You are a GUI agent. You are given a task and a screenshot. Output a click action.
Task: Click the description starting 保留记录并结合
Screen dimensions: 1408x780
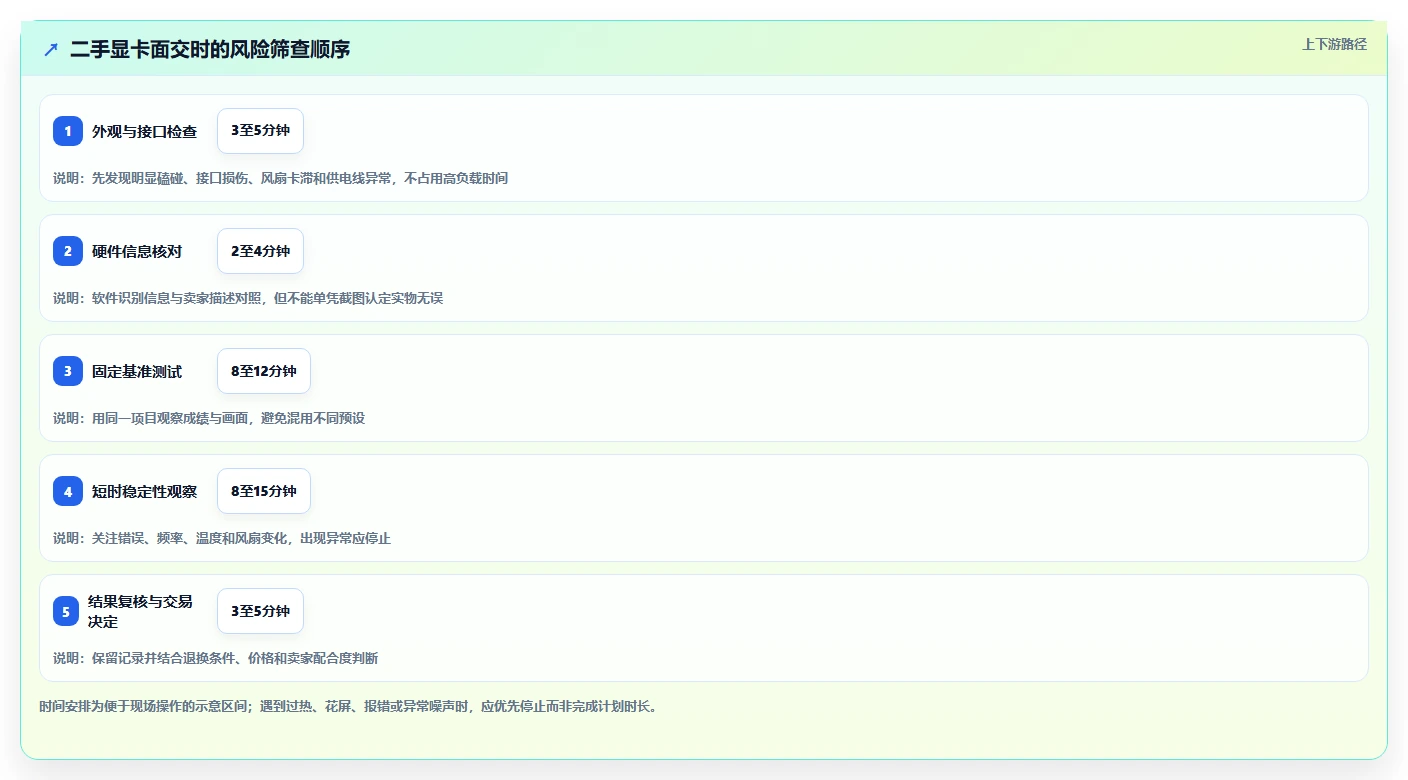click(215, 658)
